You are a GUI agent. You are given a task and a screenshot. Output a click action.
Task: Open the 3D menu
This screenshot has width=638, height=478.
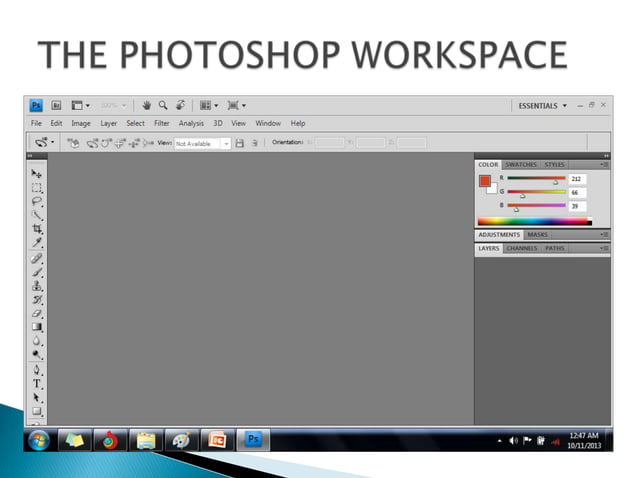pos(218,123)
